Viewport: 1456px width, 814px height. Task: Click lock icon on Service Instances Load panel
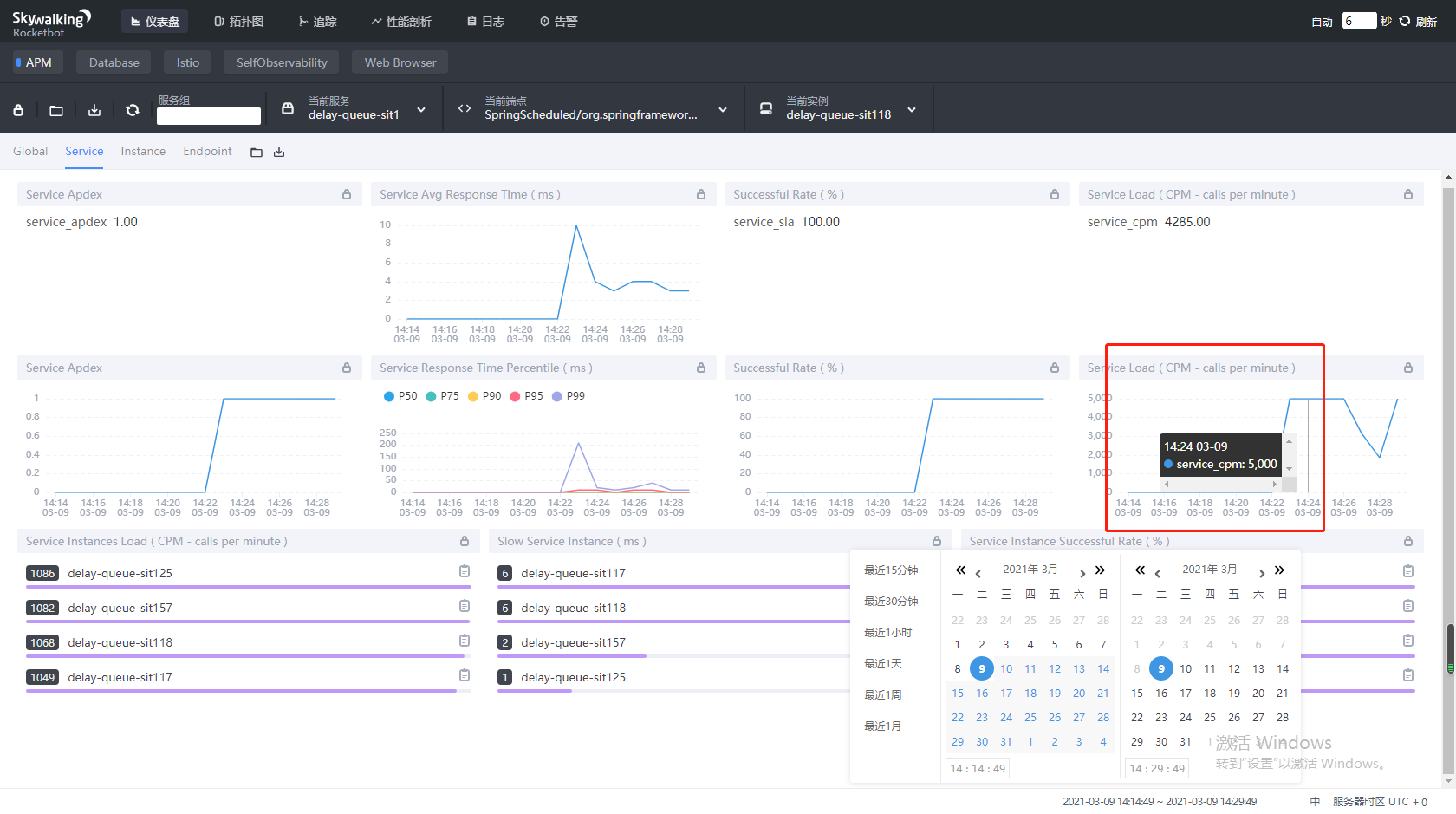click(x=465, y=541)
